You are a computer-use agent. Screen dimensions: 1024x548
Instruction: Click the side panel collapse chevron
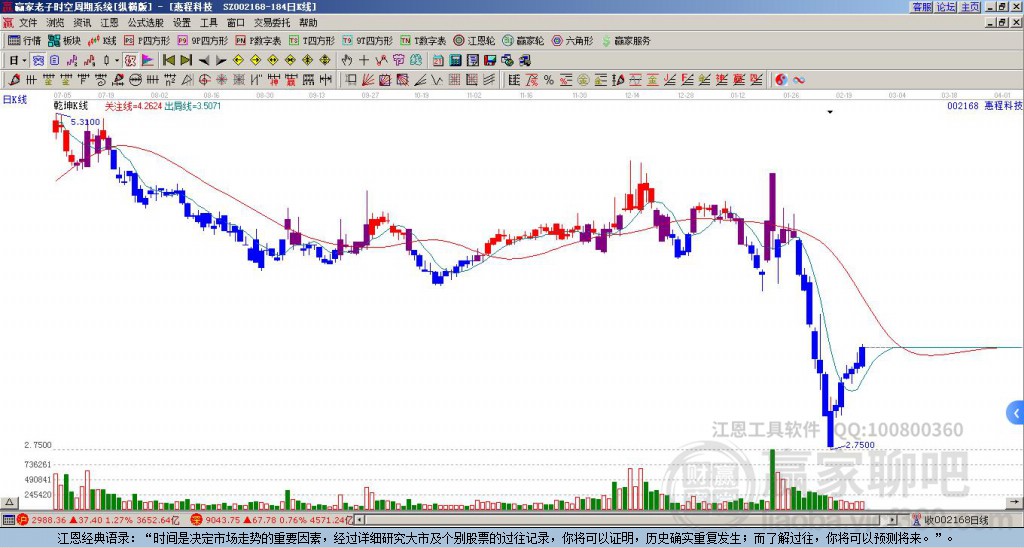pos(1016,413)
